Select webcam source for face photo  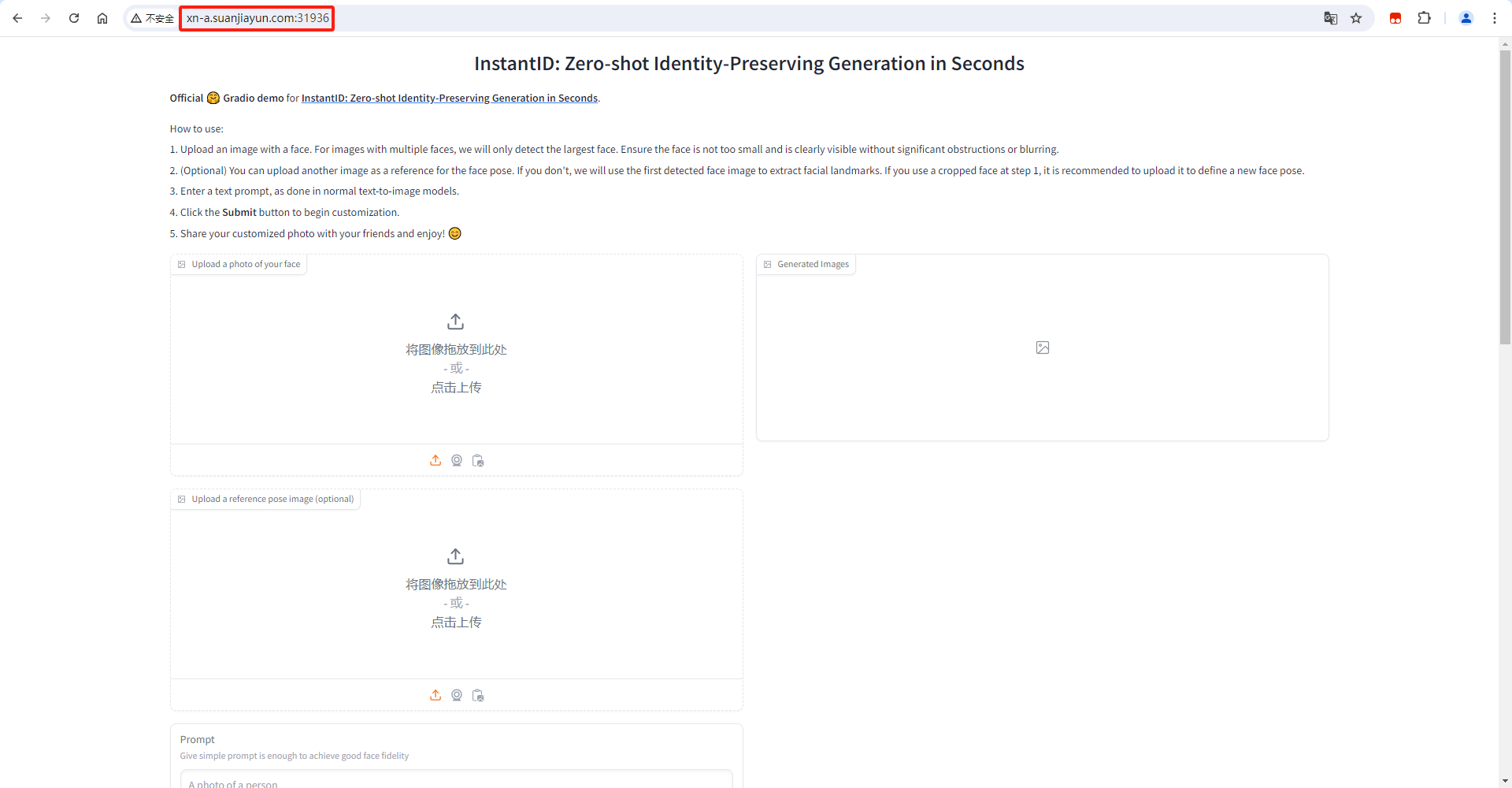pos(457,460)
